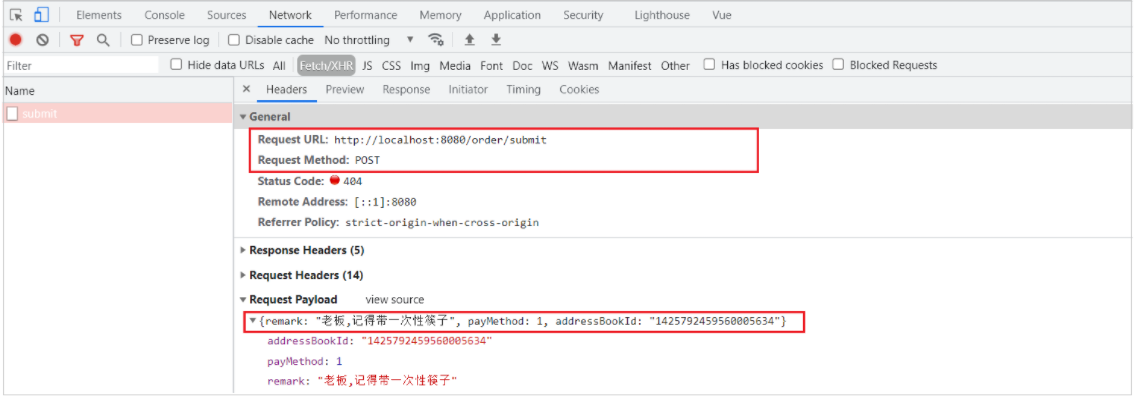This screenshot has width=1139, height=396.
Task: Open the No throttling dropdown
Action: [369, 40]
